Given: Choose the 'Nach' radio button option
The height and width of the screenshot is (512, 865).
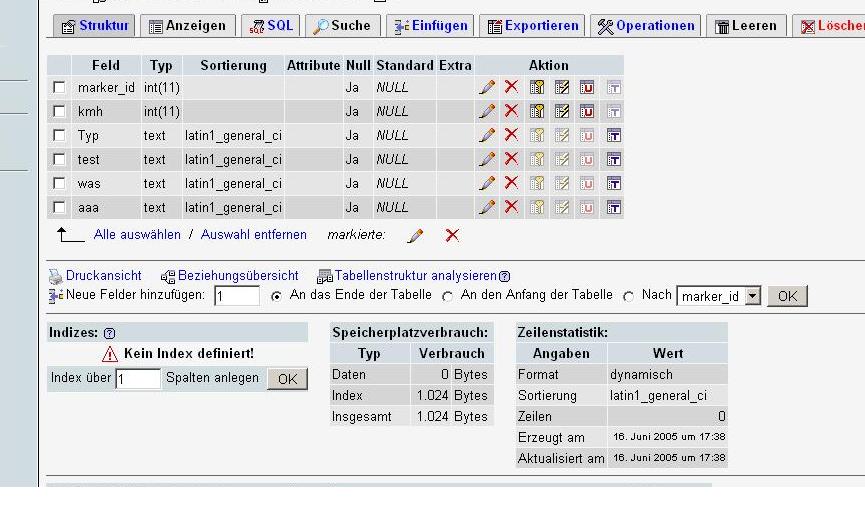Looking at the screenshot, I should [x=629, y=296].
